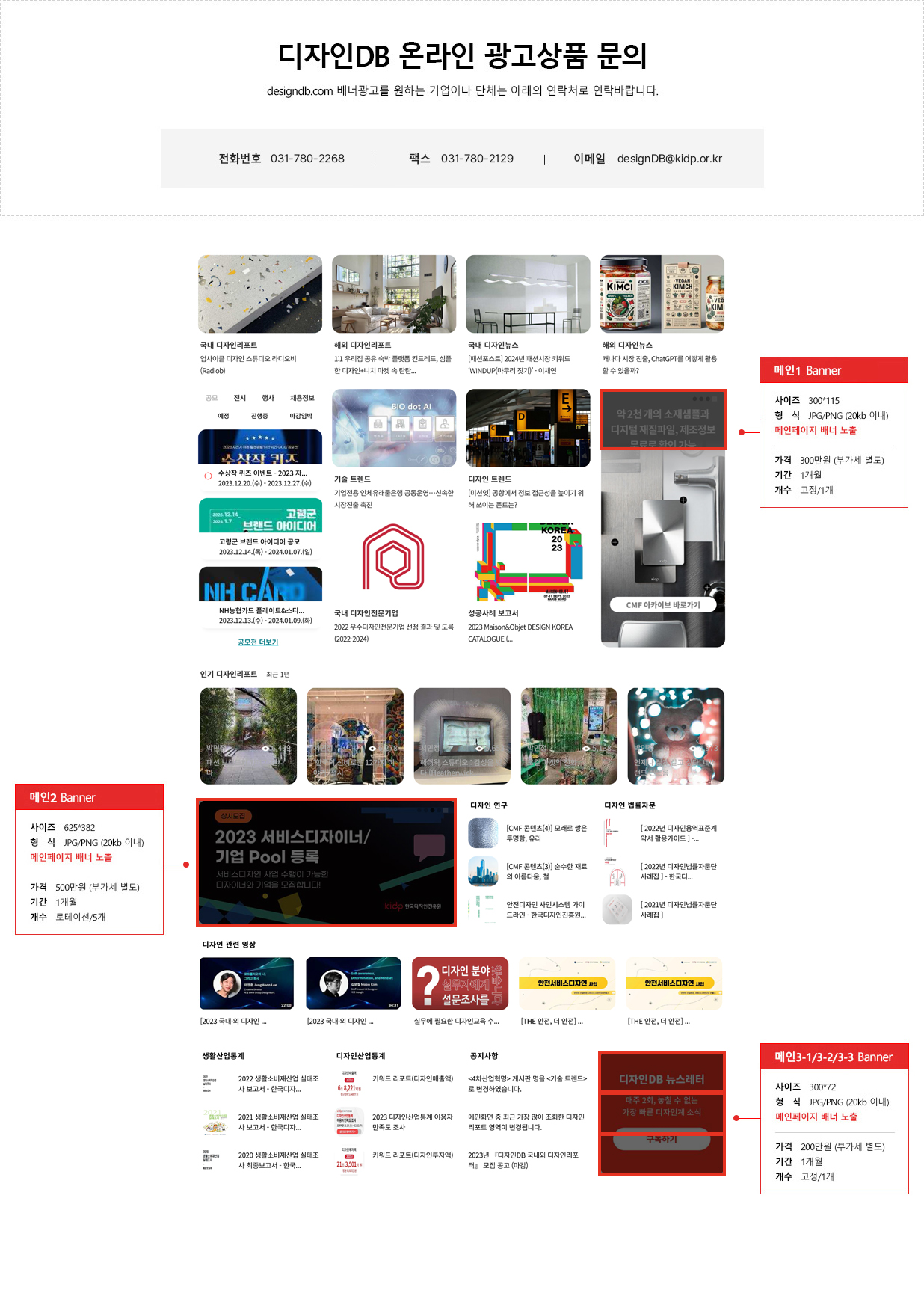Switch to the 채용정보 tab
The image size is (924, 1308).
[x=302, y=398]
